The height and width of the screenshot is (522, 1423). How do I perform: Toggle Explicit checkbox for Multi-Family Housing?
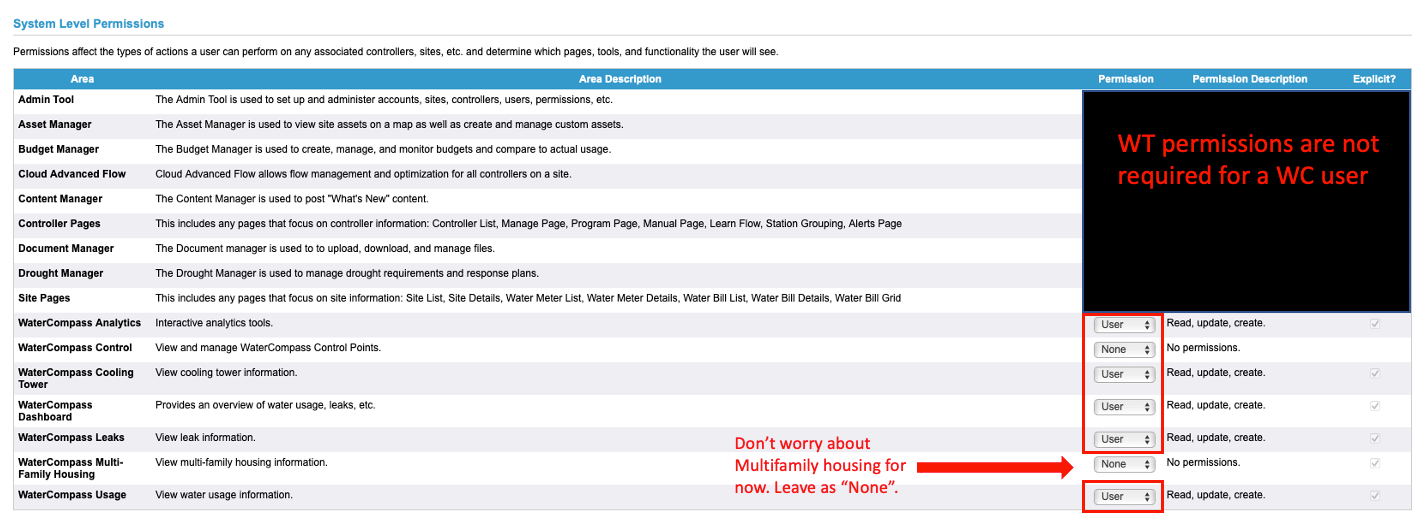(x=1374, y=463)
